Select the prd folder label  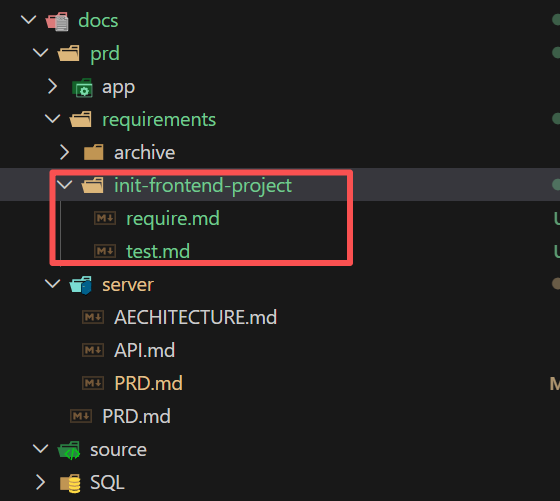[x=105, y=54]
